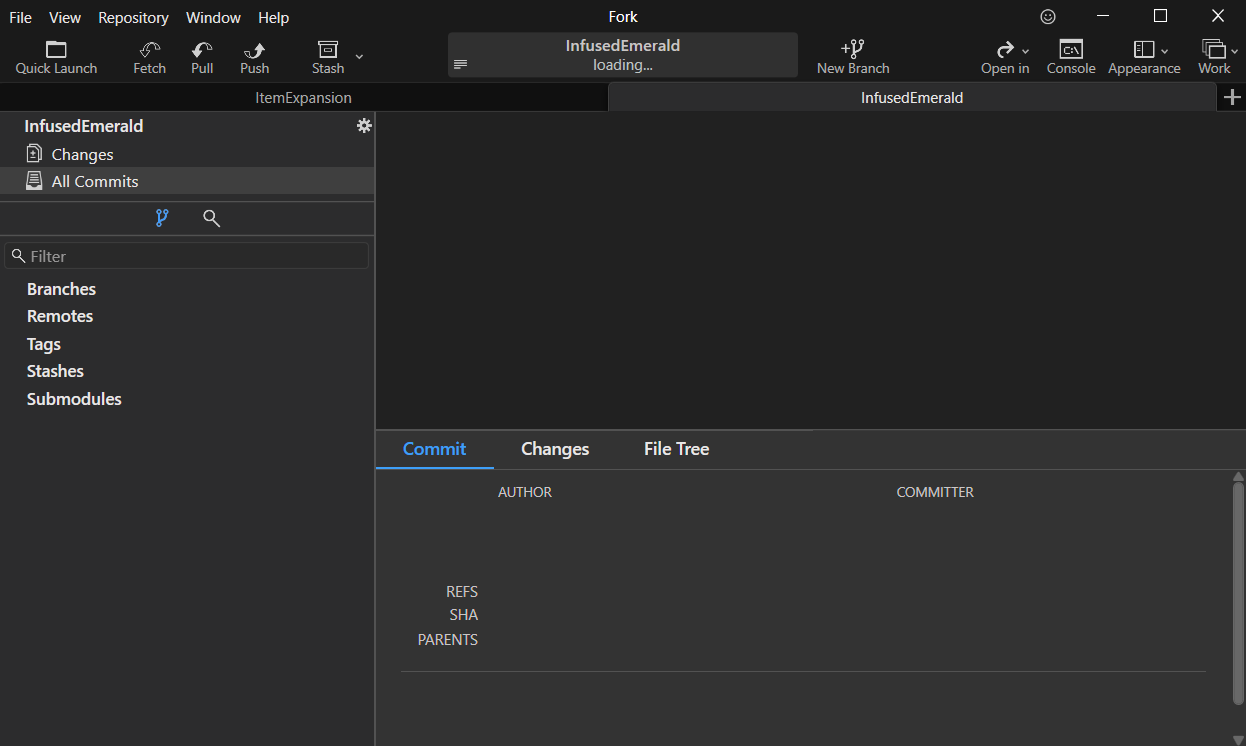
Task: Select the commit graph icon in sidebar
Action: [x=161, y=217]
